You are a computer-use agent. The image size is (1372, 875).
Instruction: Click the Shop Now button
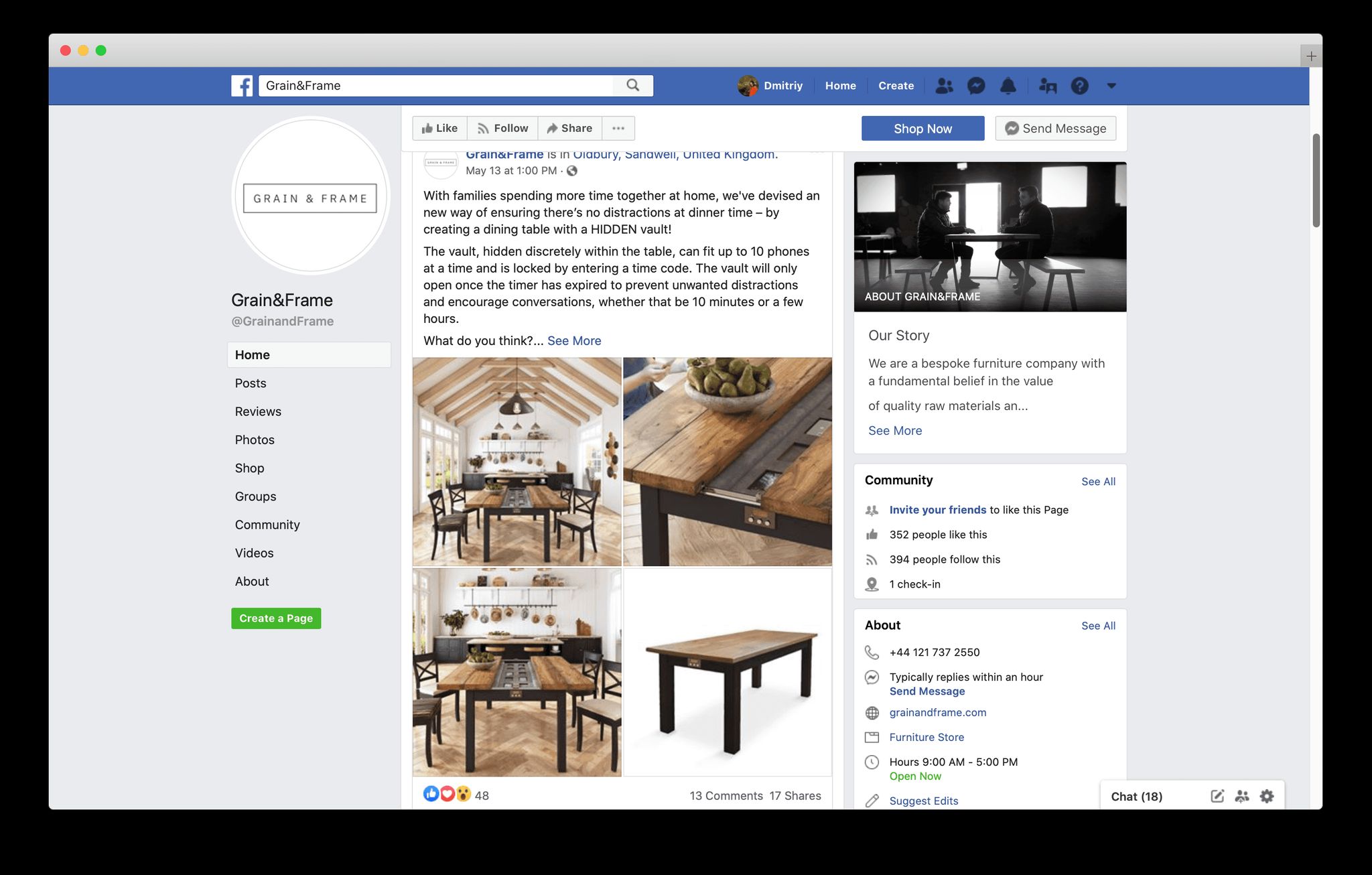pyautogui.click(x=922, y=128)
